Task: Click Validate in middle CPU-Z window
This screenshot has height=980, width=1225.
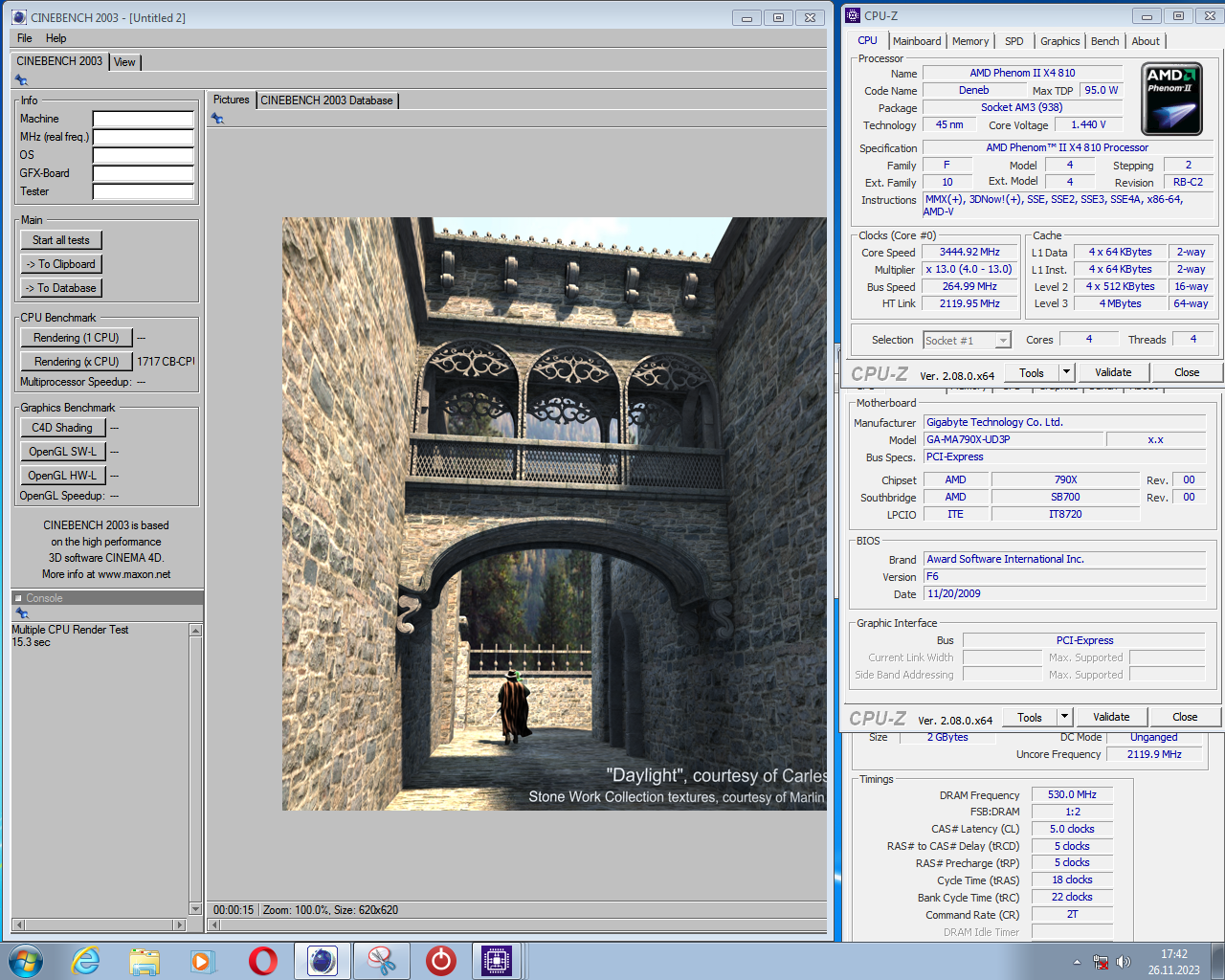Action: 1111,717
